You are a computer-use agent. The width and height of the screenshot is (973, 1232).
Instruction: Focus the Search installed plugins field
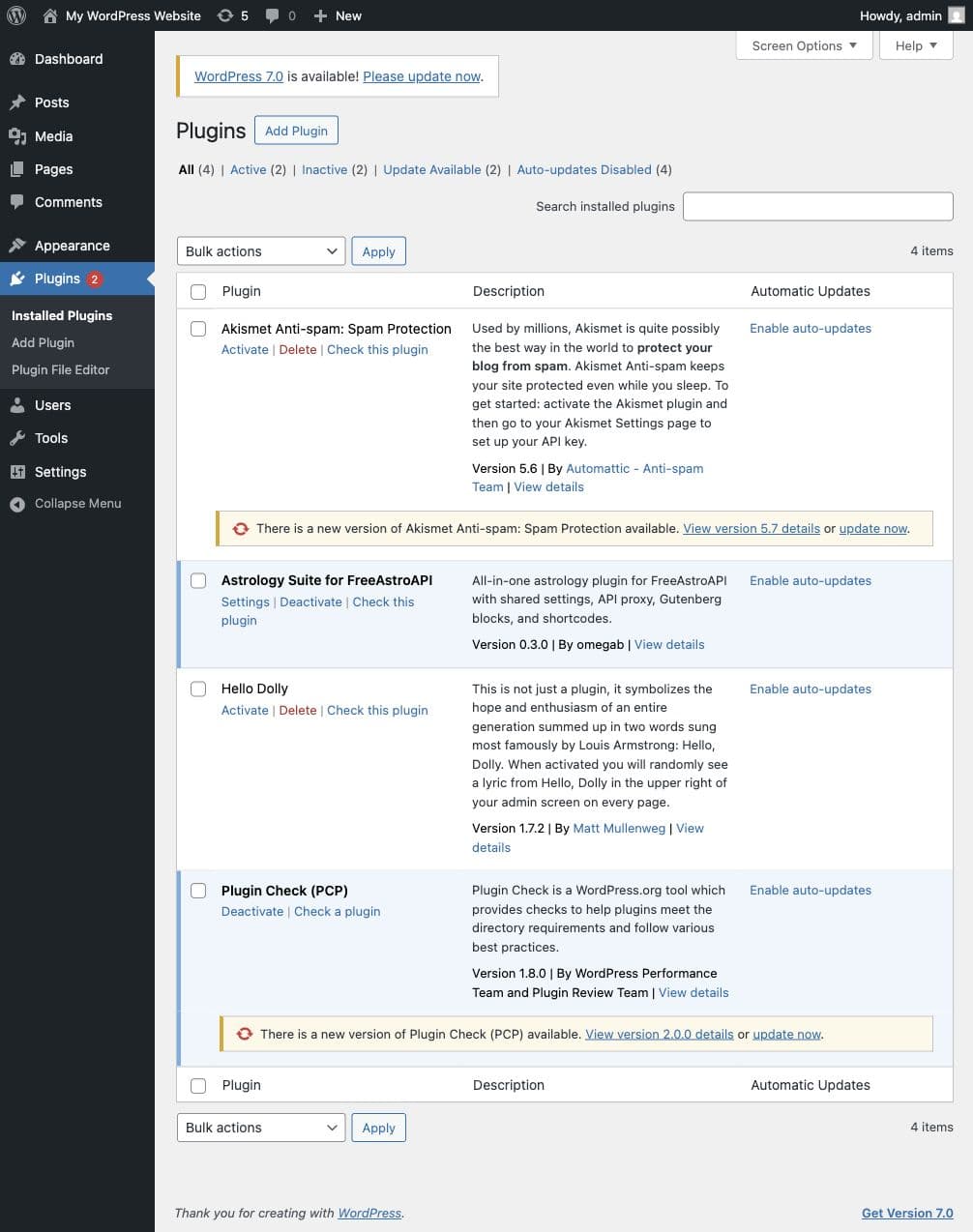(818, 206)
